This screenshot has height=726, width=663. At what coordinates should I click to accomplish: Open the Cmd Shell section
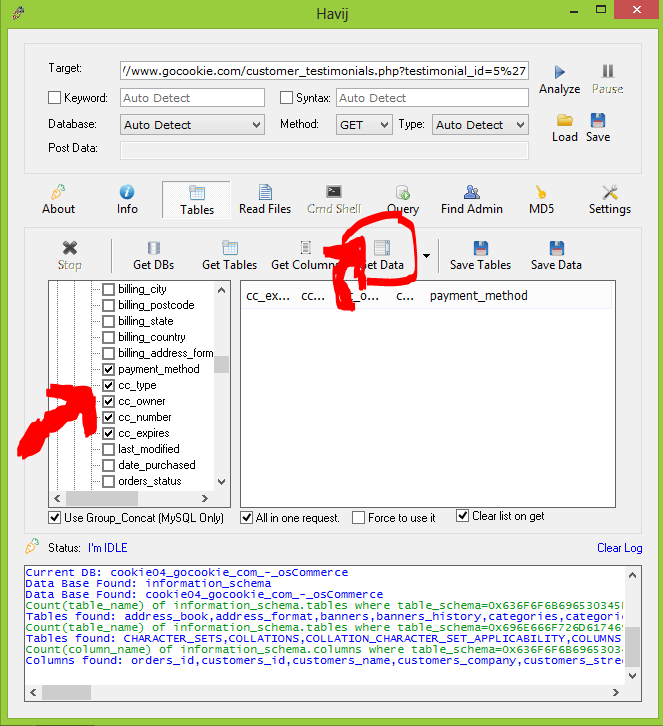(x=334, y=200)
